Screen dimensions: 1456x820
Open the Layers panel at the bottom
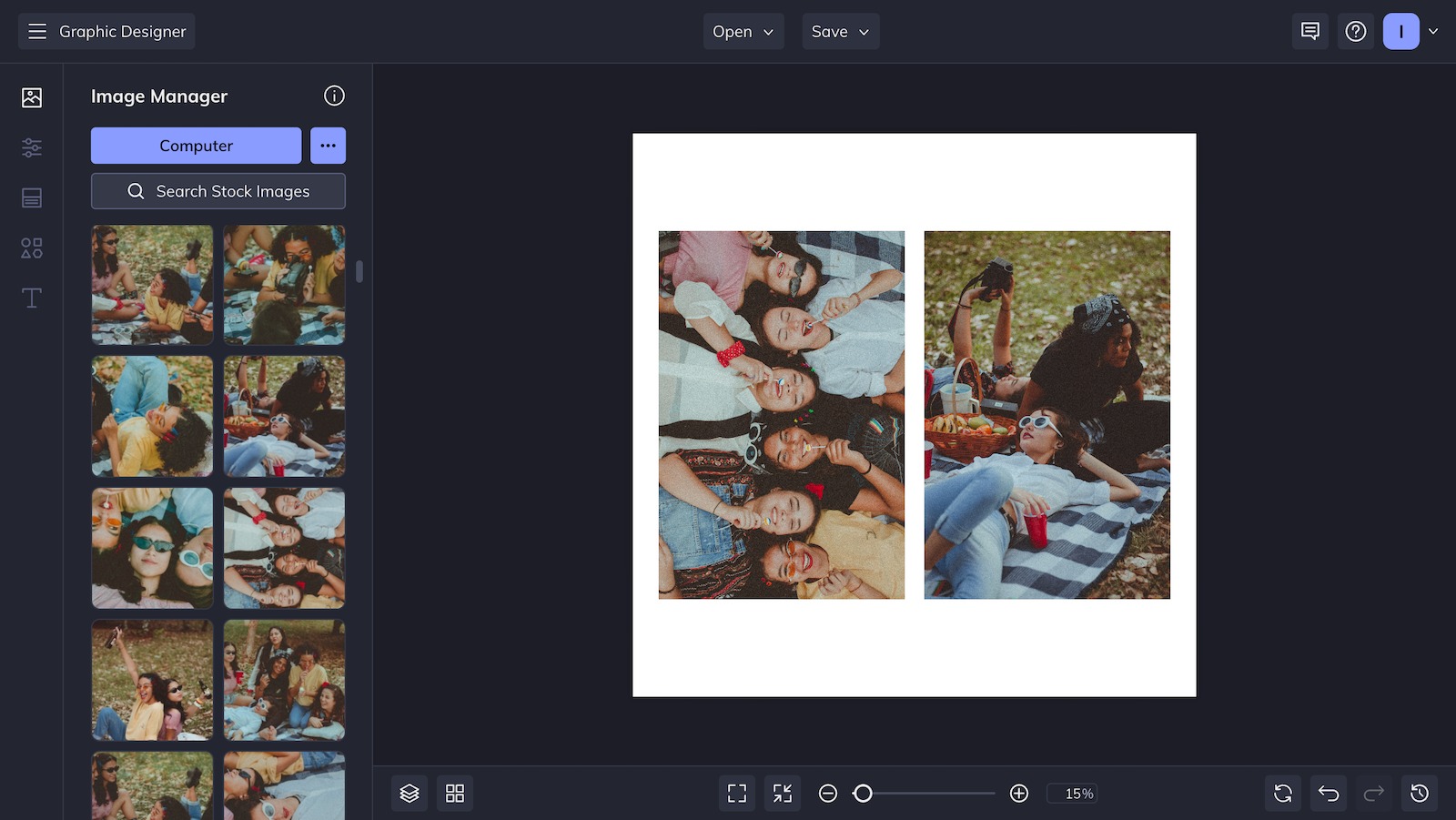click(409, 793)
